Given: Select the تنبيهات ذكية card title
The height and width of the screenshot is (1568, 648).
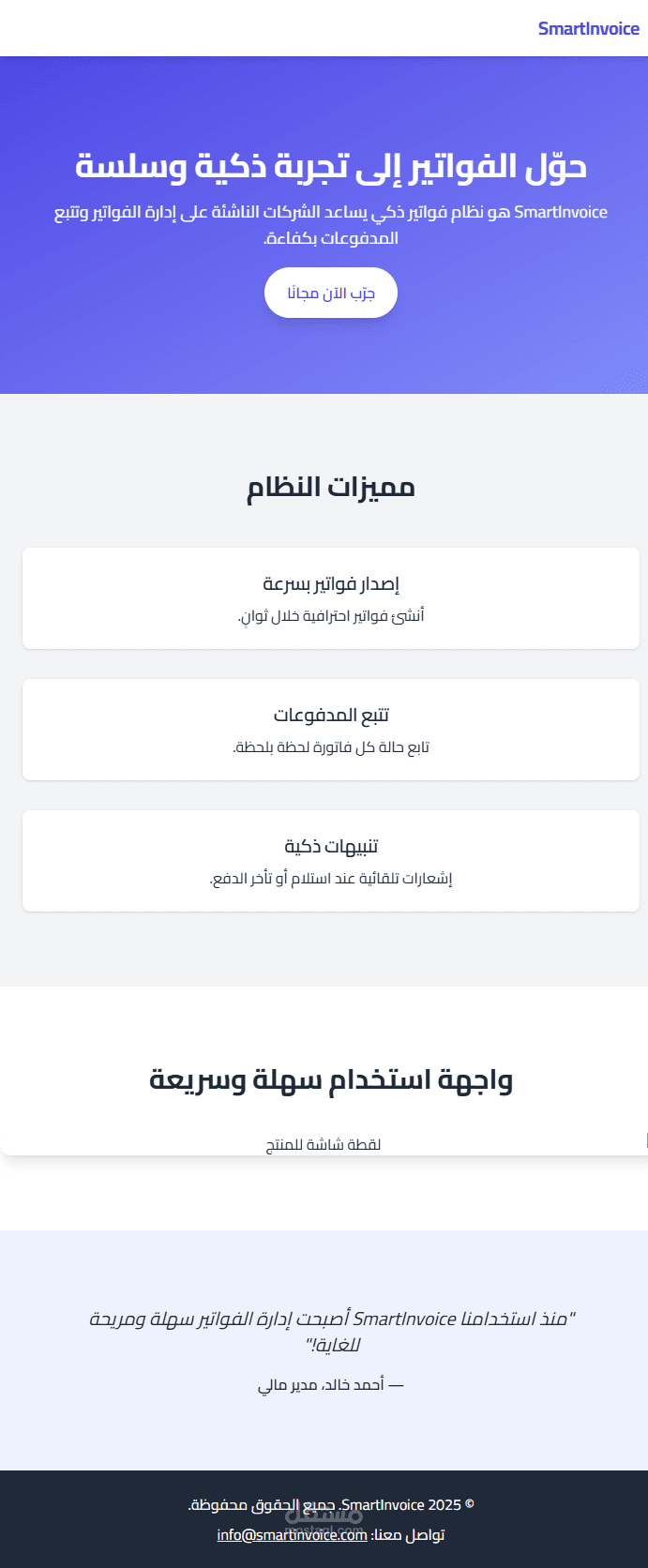Looking at the screenshot, I should pyautogui.click(x=331, y=847).
